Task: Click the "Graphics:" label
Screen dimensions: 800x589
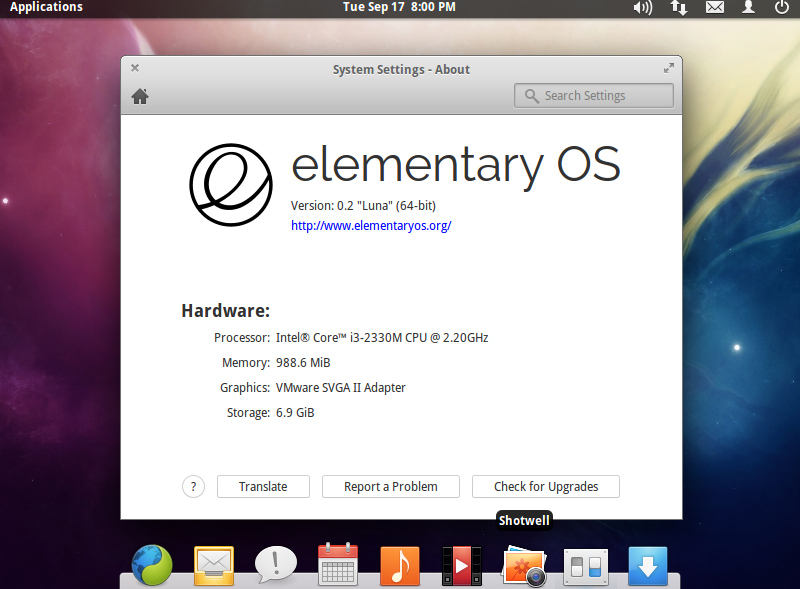Action: pyautogui.click(x=245, y=388)
